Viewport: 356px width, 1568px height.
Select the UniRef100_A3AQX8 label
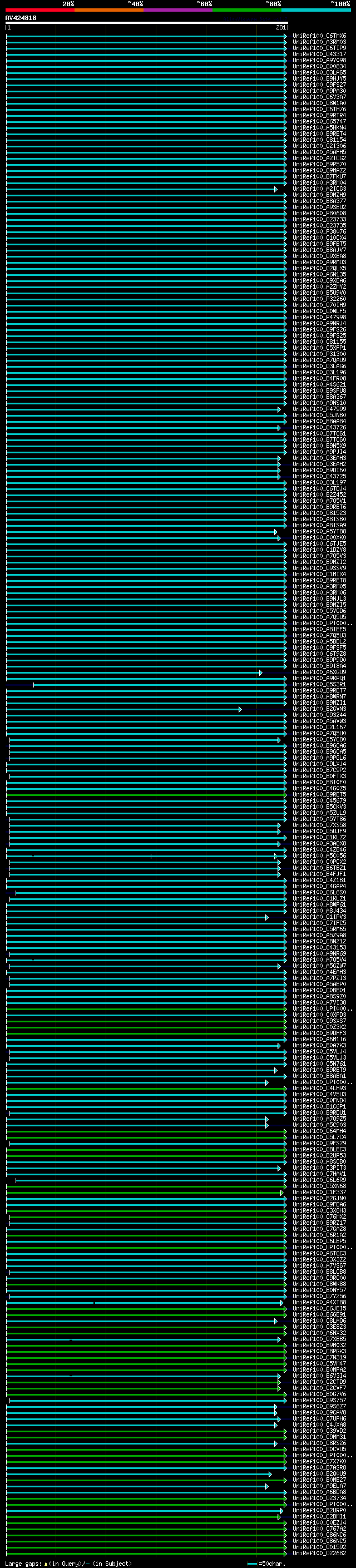tap(319, 844)
